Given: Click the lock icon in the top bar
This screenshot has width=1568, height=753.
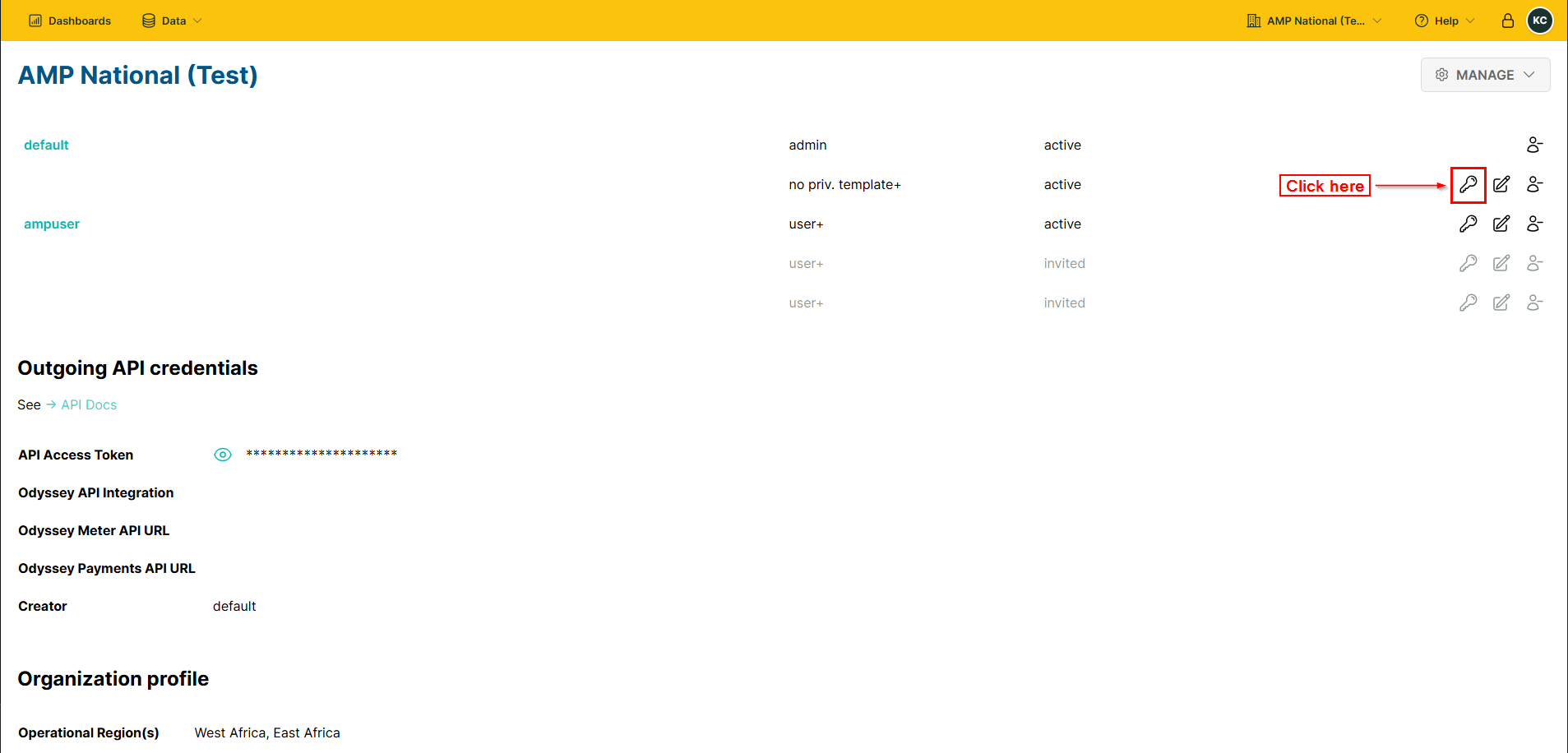Looking at the screenshot, I should tap(1508, 21).
